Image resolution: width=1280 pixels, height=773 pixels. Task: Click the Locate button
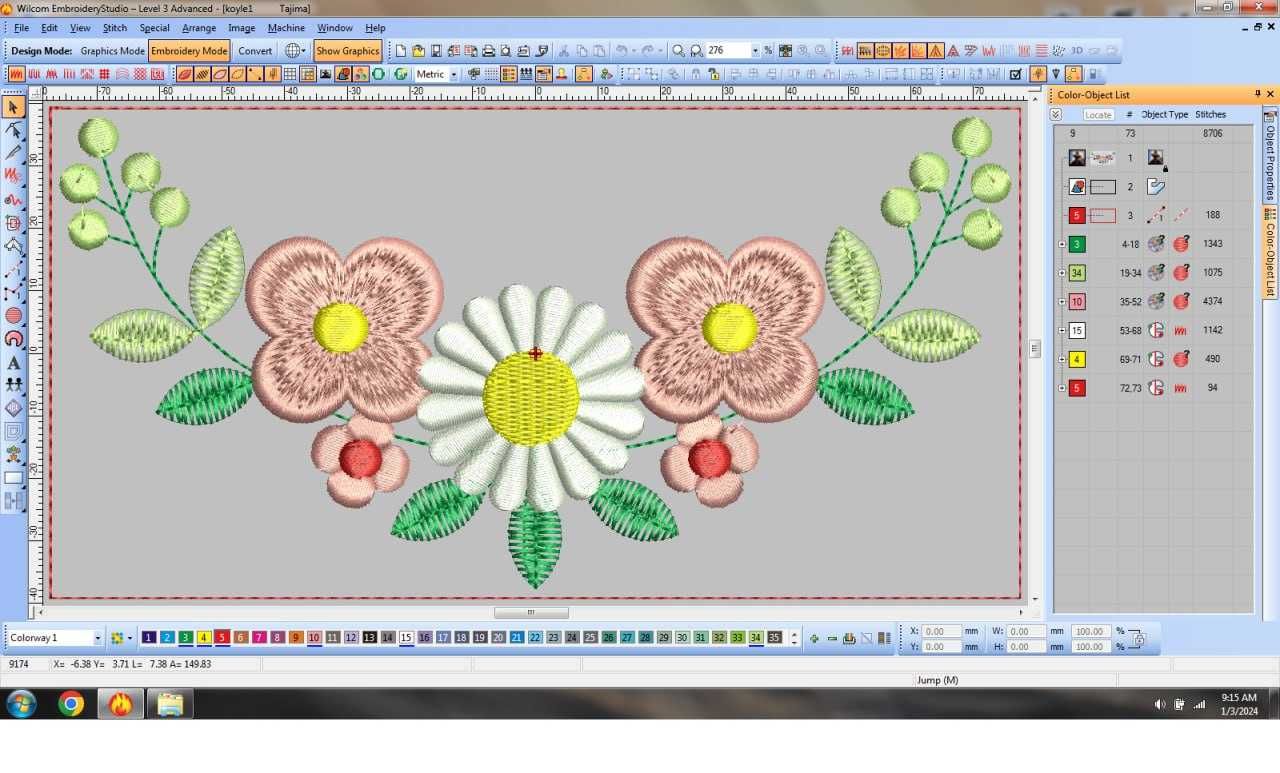pos(1098,115)
